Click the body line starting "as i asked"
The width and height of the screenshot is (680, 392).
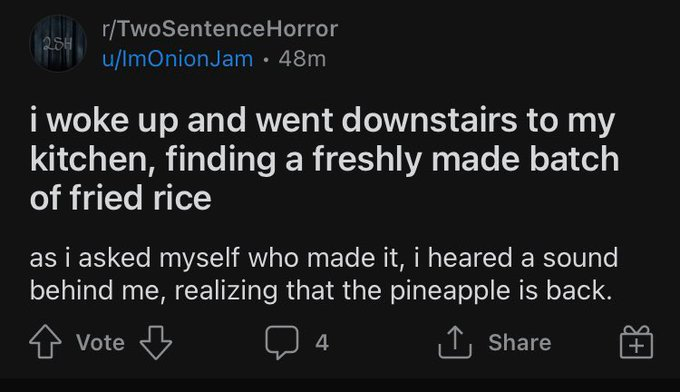[x=324, y=258]
